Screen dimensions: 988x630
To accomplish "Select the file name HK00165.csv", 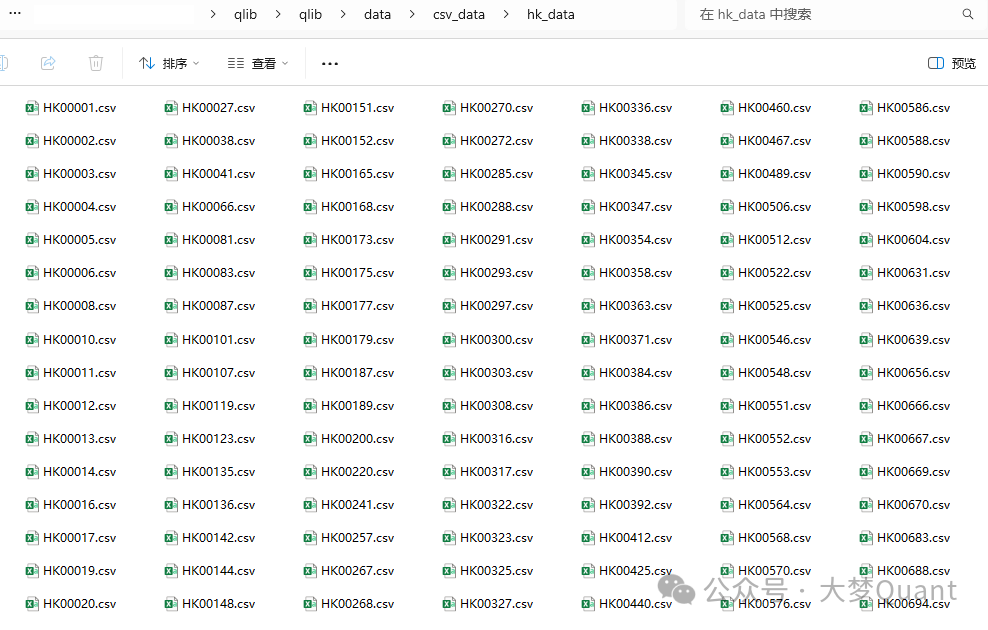I will coord(357,174).
